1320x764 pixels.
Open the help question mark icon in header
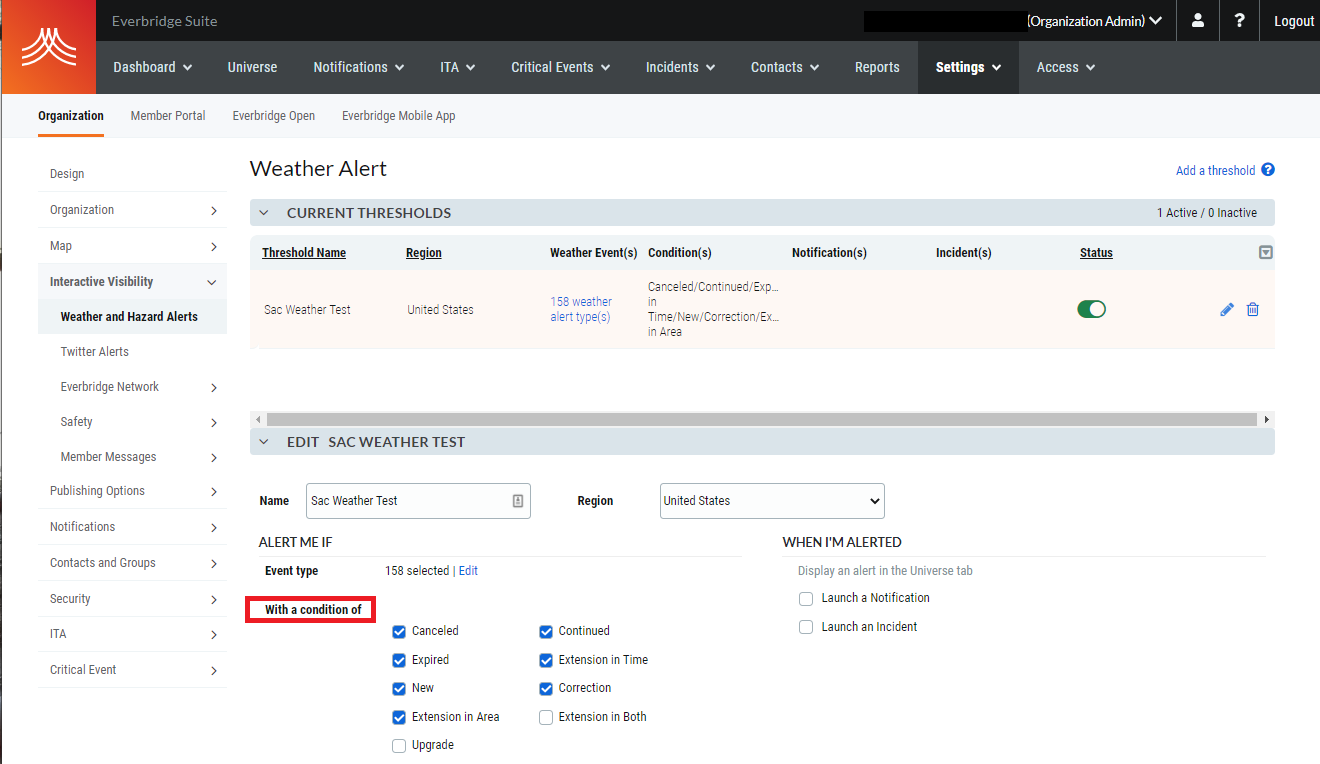(1239, 21)
